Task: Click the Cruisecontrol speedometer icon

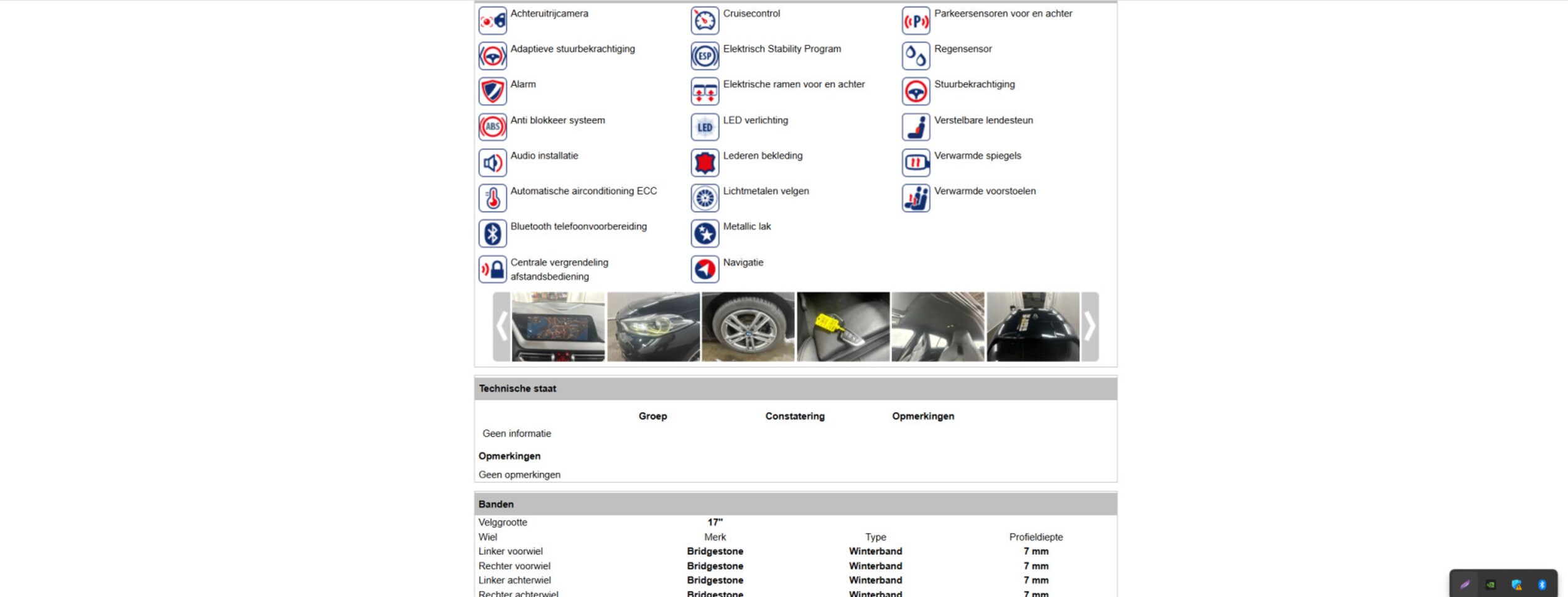Action: click(704, 21)
